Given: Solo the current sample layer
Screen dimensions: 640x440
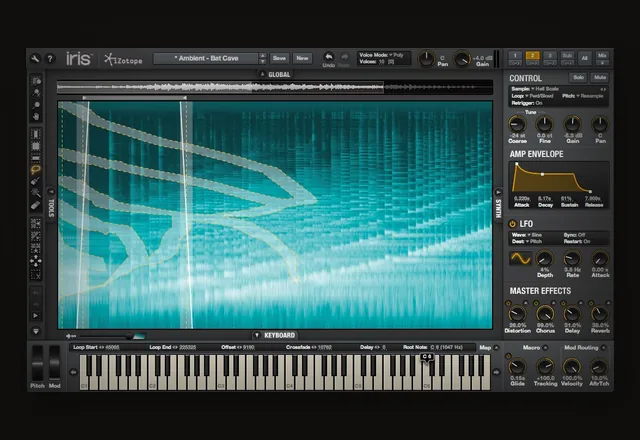Looking at the screenshot, I should [578, 78].
